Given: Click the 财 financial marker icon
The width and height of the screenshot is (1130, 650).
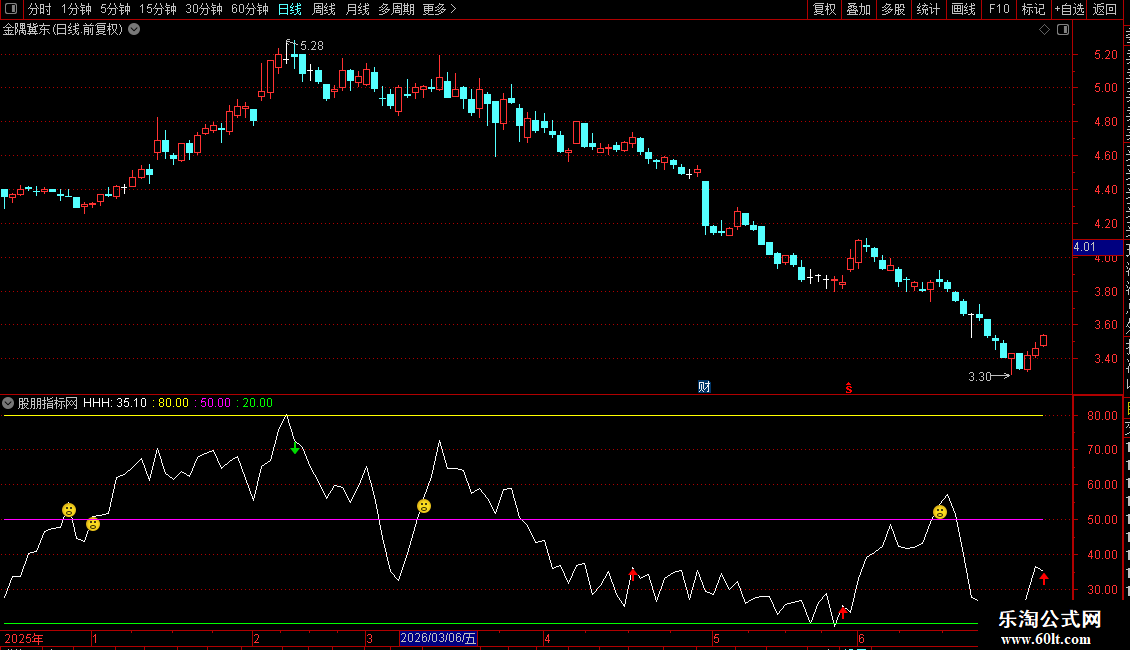Looking at the screenshot, I should [x=704, y=387].
